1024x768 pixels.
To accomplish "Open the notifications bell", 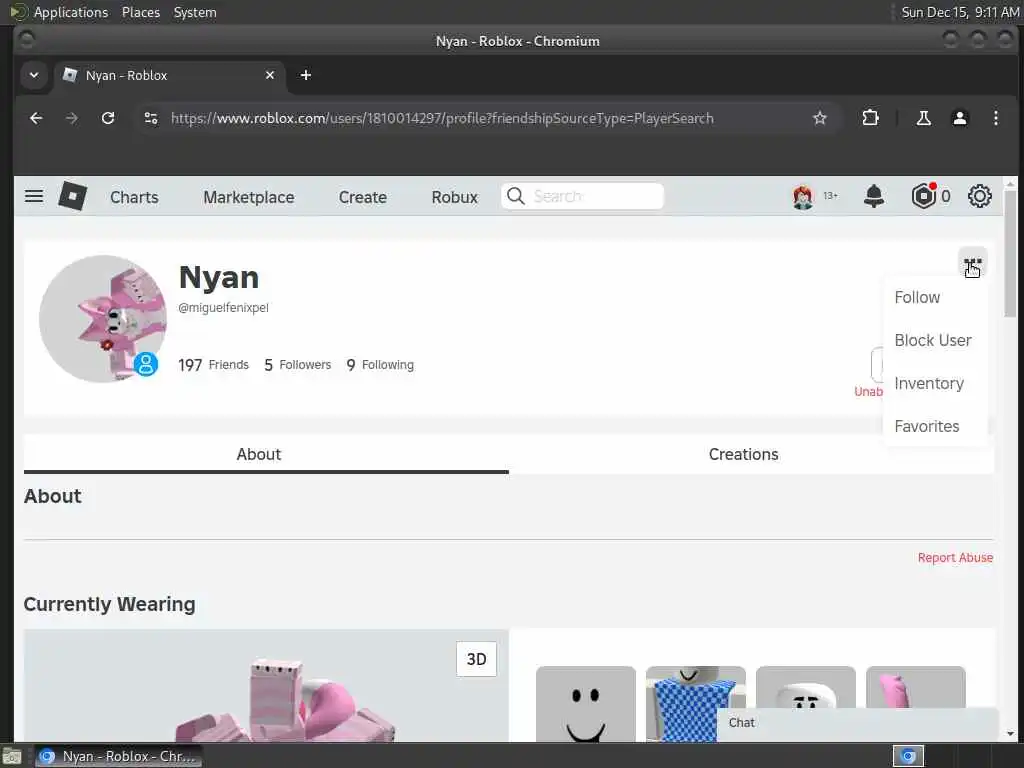I will [x=874, y=196].
